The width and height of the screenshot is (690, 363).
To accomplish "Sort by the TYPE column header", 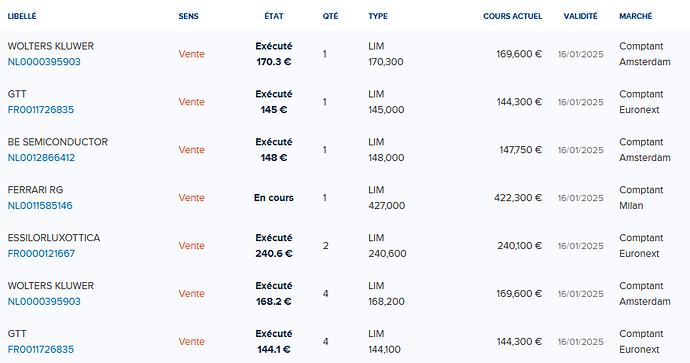I will 378,16.
